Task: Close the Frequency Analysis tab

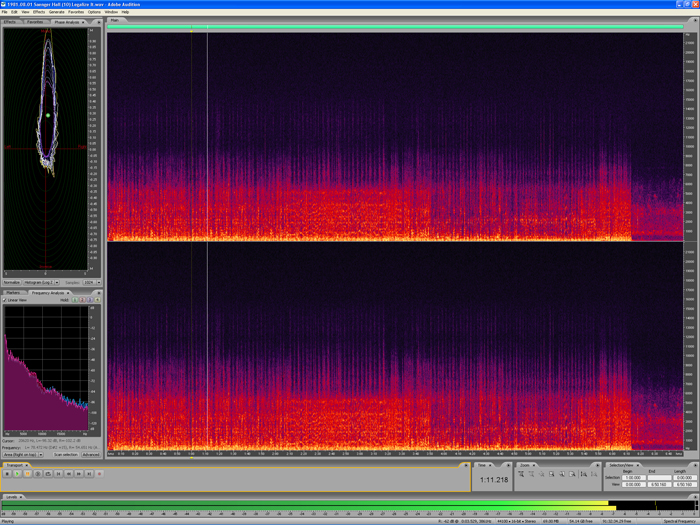Action: point(68,293)
